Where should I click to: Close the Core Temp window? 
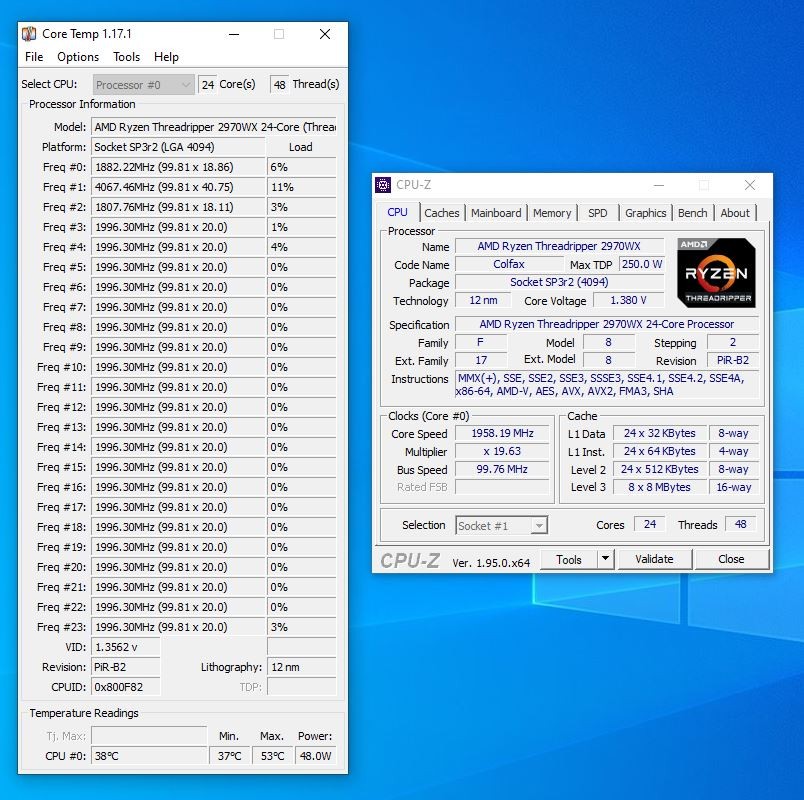click(325, 34)
